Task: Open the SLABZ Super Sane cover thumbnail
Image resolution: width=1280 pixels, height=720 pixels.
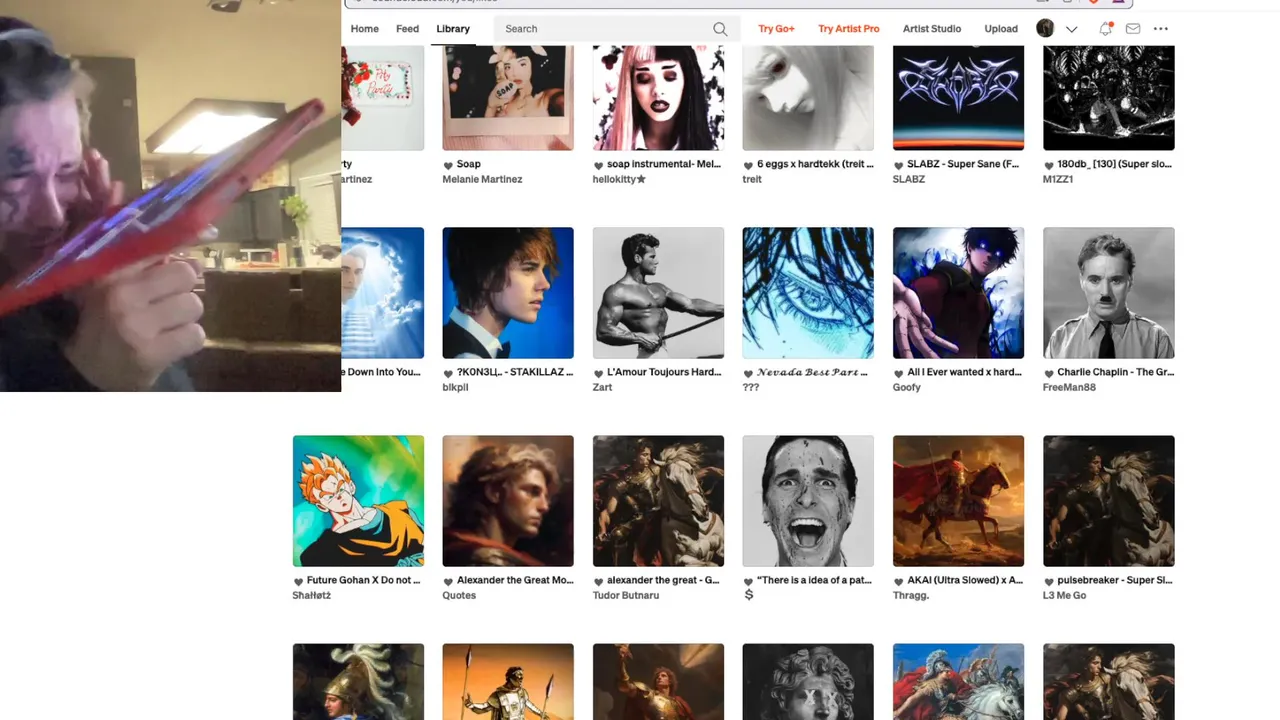Action: pyautogui.click(x=958, y=98)
